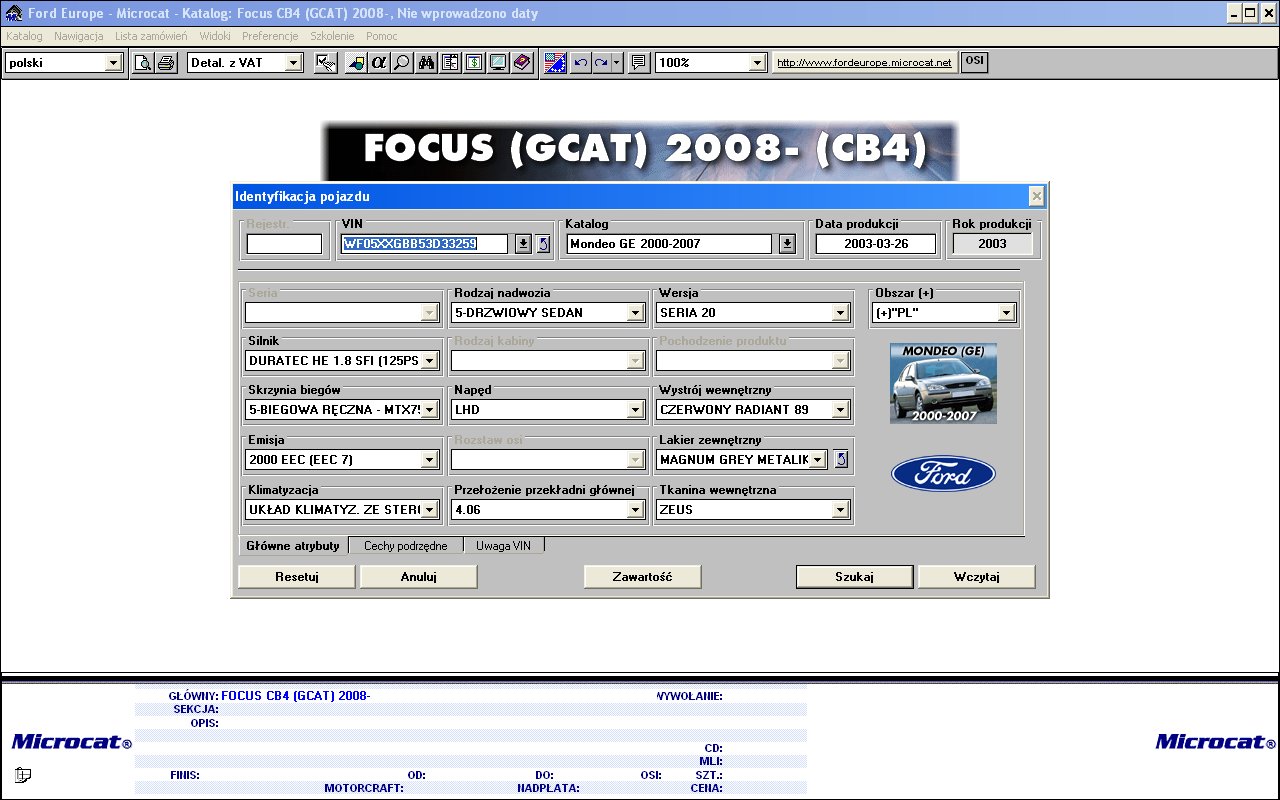
Task: Click the magnifying glass search icon
Action: (x=402, y=63)
